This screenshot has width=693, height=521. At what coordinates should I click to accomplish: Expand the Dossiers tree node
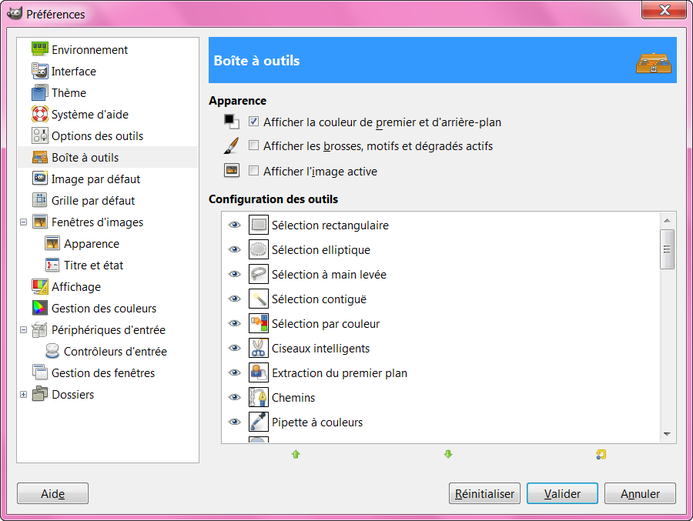click(x=23, y=394)
